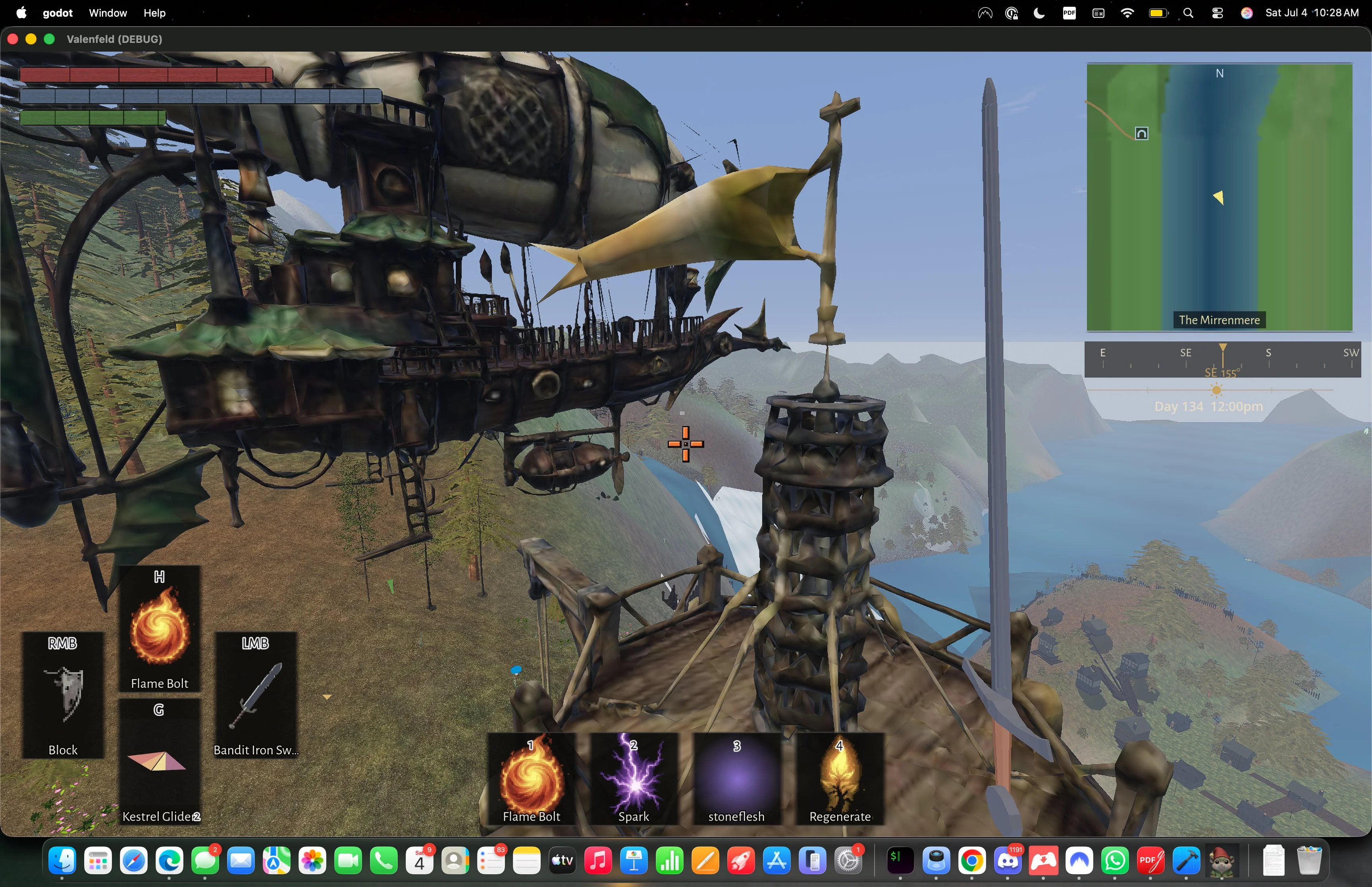Open Google Chrome from the Dock
The width and height of the screenshot is (1372, 887).
pos(972,860)
